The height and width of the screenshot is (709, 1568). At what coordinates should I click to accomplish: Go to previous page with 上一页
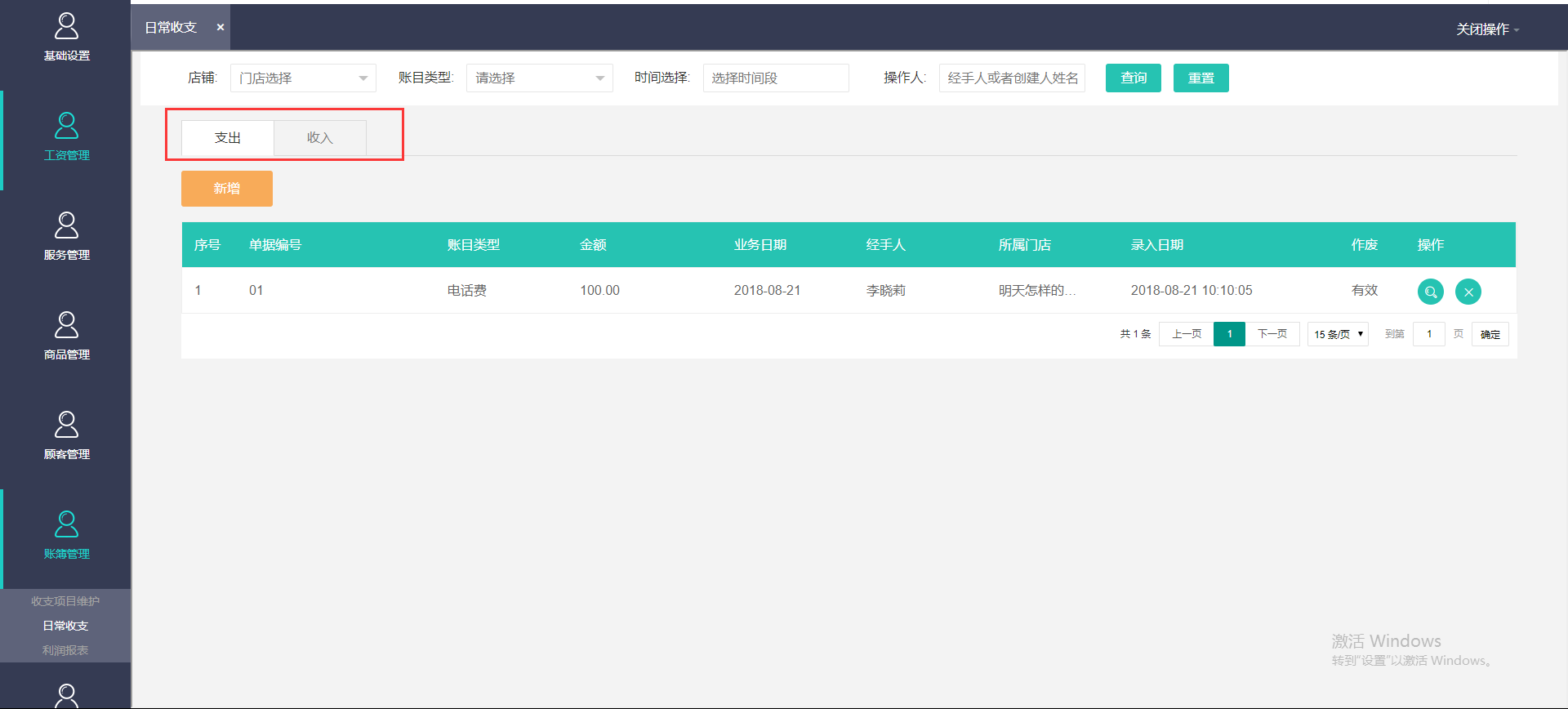tap(1186, 334)
